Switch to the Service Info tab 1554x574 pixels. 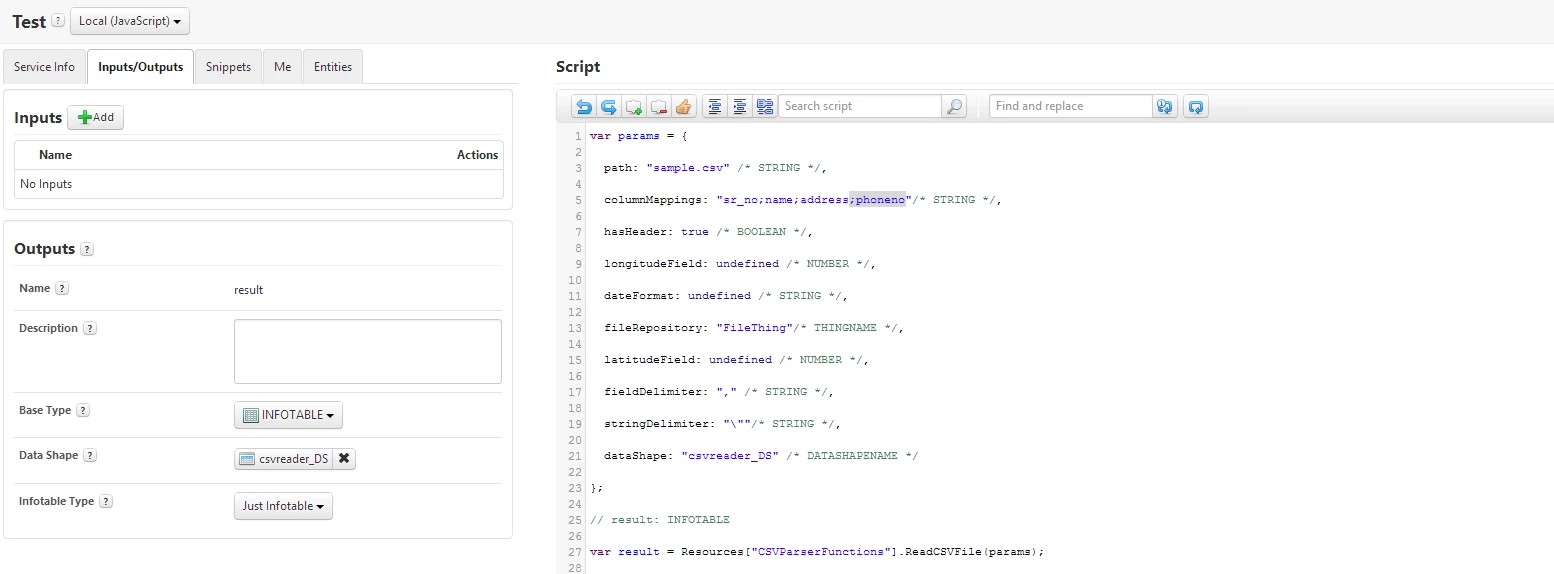pyautogui.click(x=44, y=67)
